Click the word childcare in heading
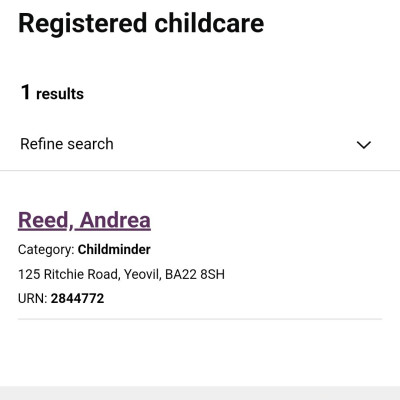400x400 pixels. pyautogui.click(x=209, y=23)
